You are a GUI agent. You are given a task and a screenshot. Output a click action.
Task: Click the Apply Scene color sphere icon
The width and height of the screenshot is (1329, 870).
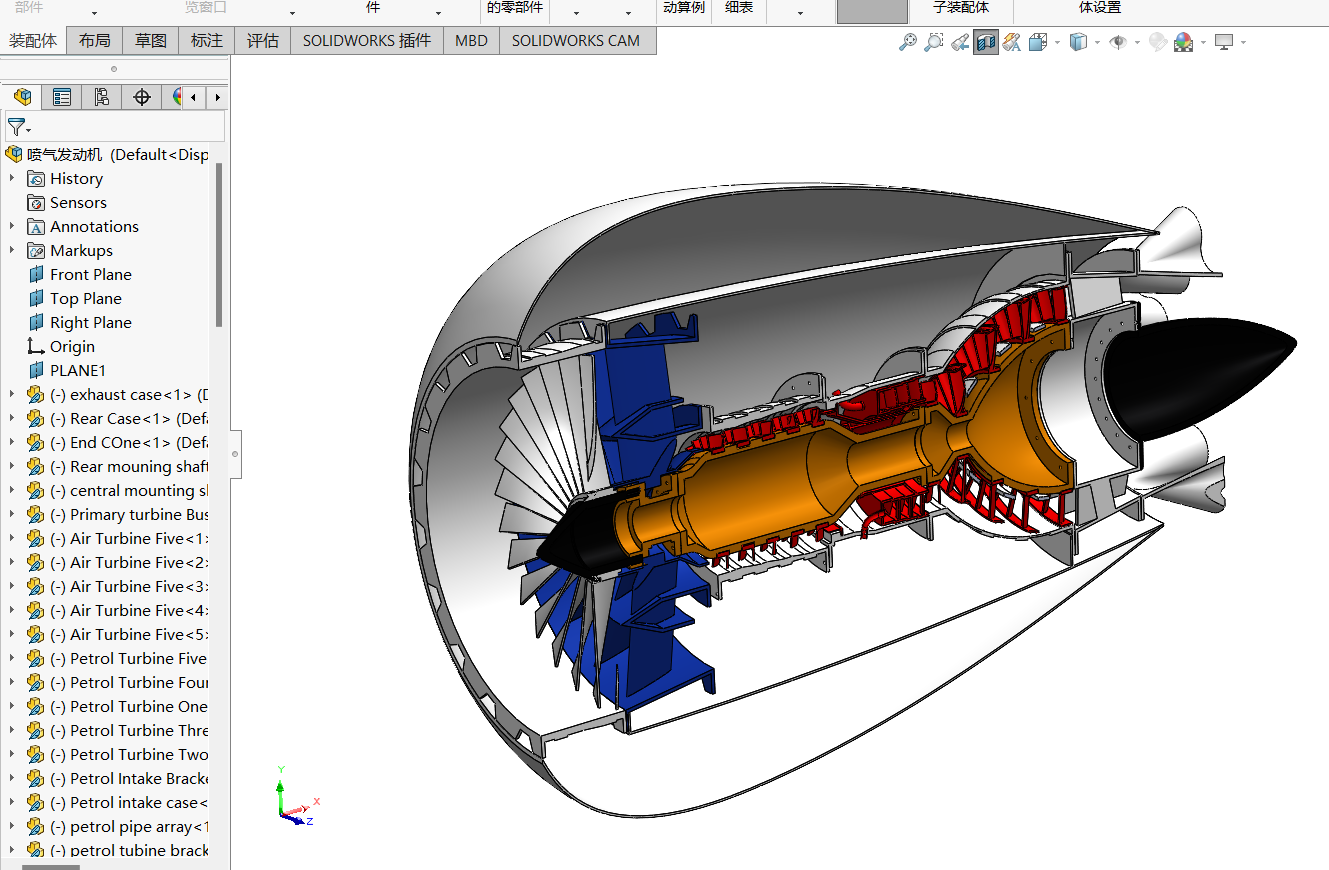(x=1184, y=42)
